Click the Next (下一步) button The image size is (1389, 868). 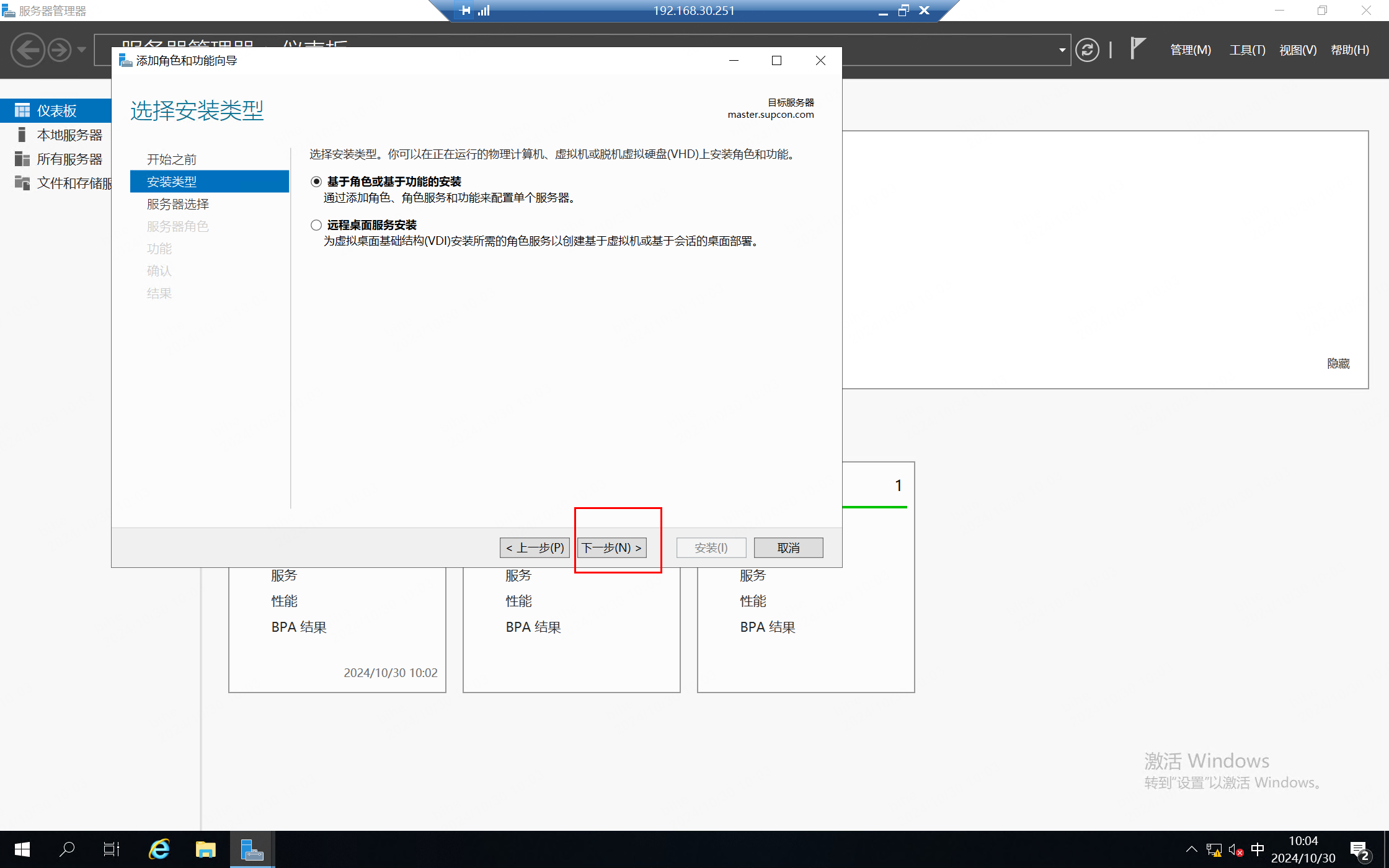[x=611, y=547]
